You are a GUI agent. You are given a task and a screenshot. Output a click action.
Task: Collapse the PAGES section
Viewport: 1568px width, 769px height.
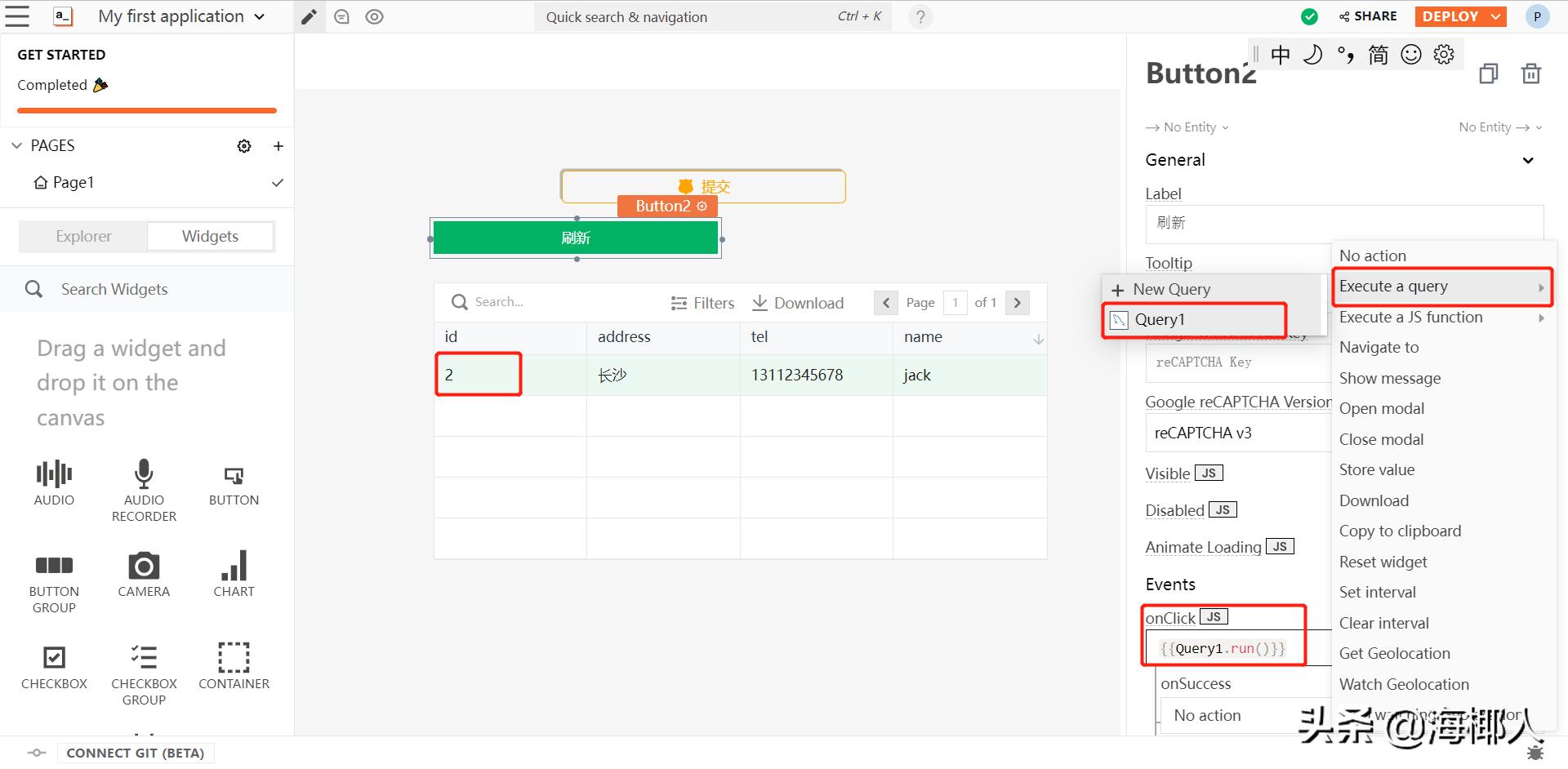tap(17, 146)
